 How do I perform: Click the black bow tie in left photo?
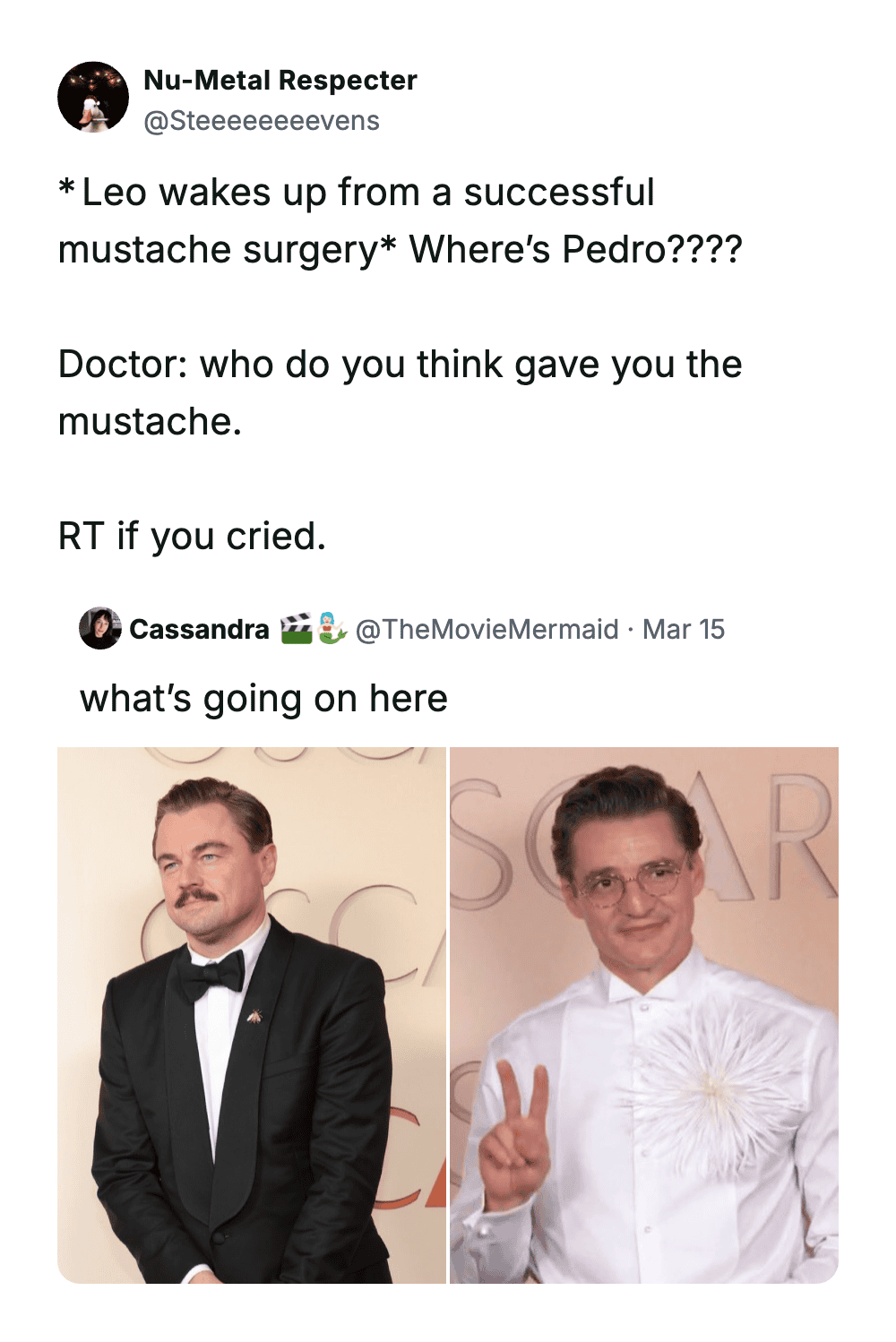coord(212,976)
